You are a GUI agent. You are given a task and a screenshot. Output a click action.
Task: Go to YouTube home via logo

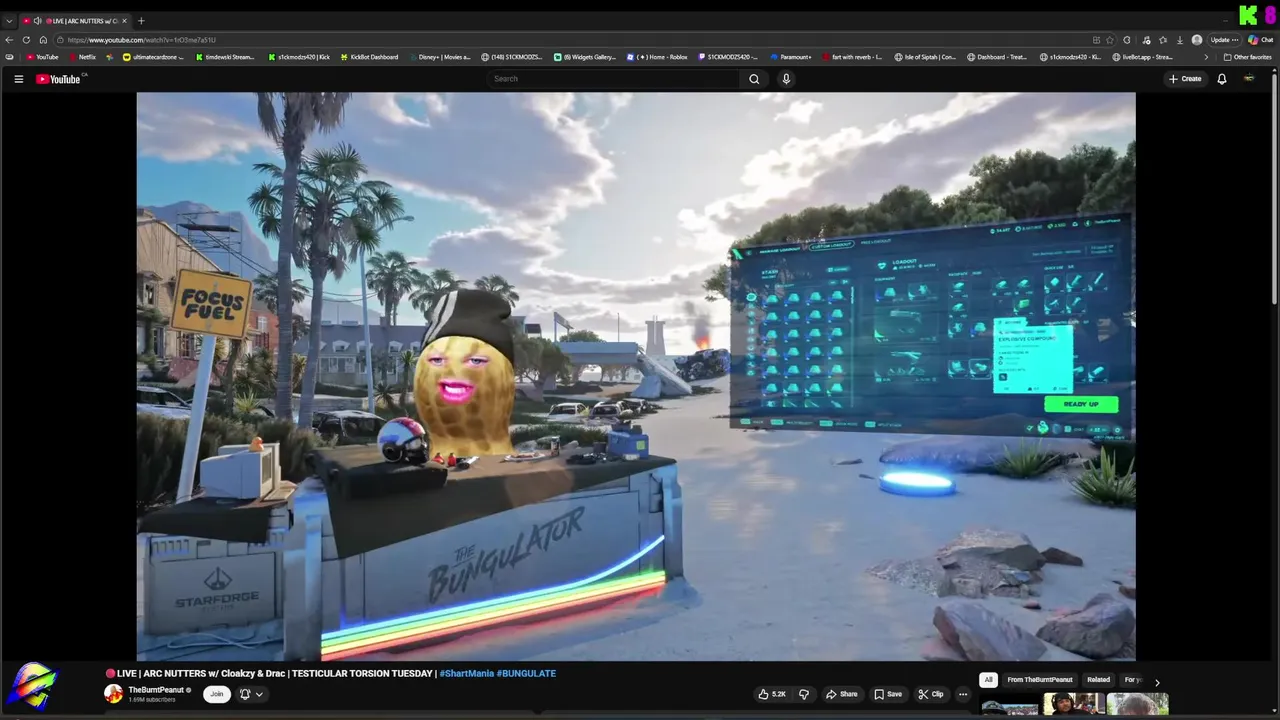(58, 79)
